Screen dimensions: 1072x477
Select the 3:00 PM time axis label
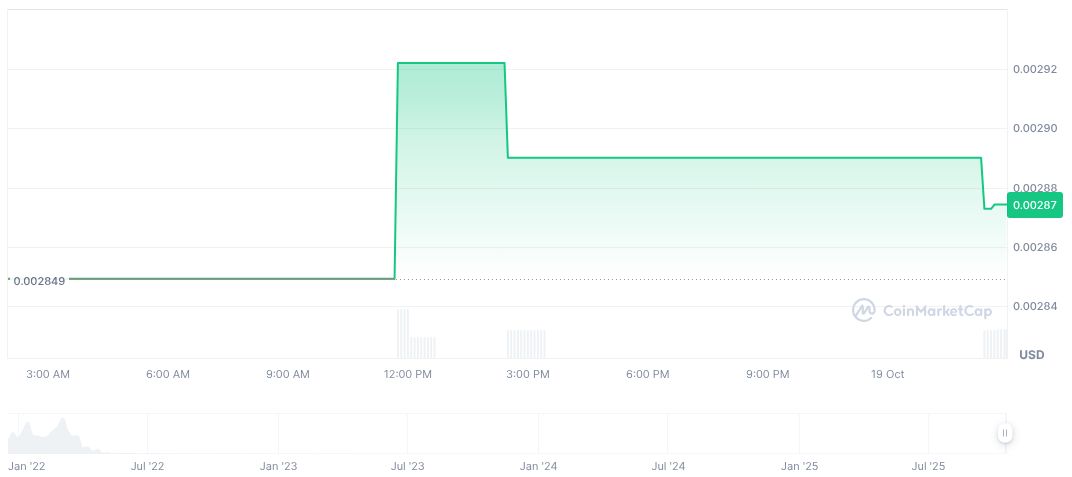tap(527, 374)
